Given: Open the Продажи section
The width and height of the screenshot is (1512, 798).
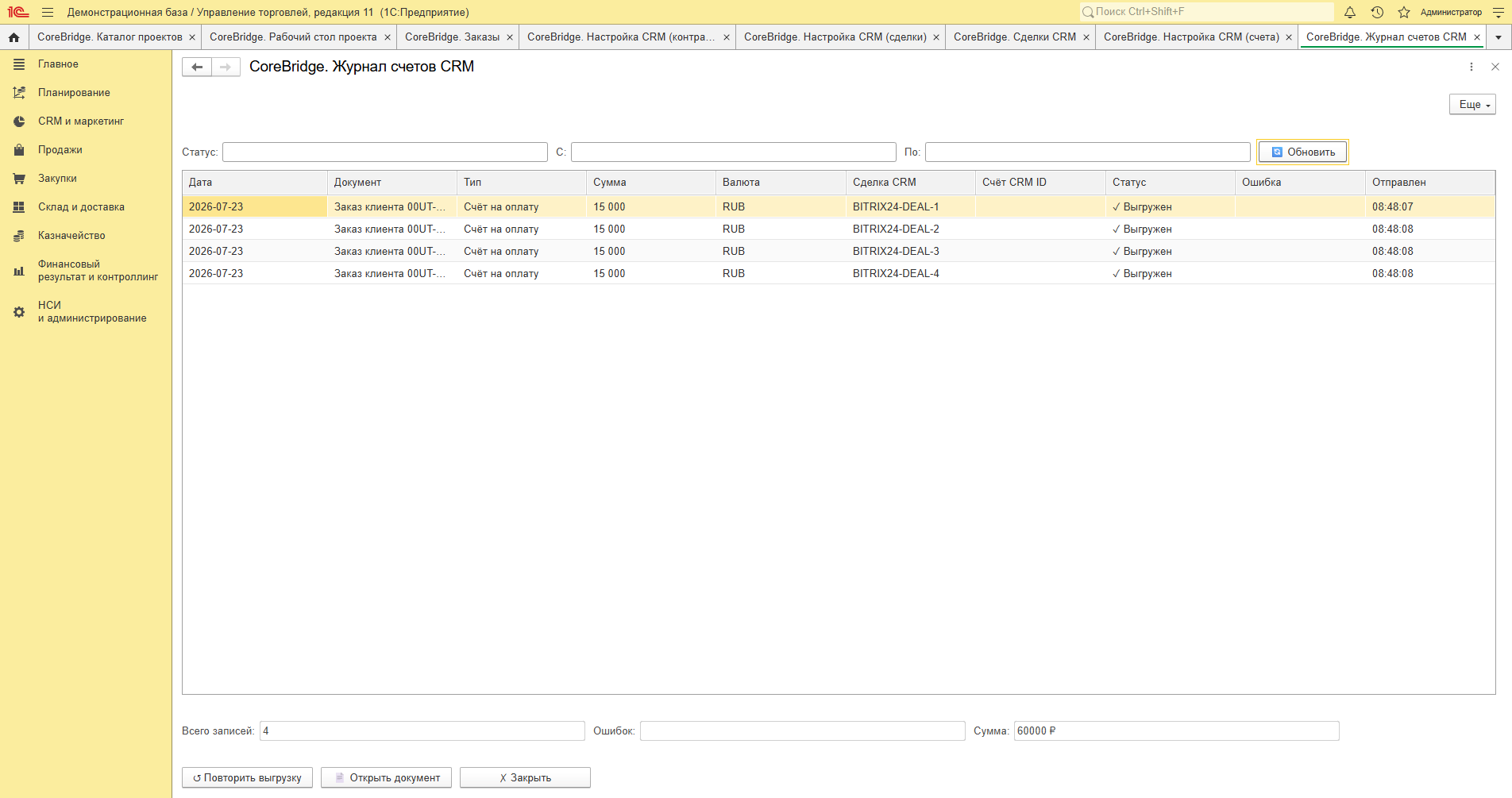Looking at the screenshot, I should [86, 150].
